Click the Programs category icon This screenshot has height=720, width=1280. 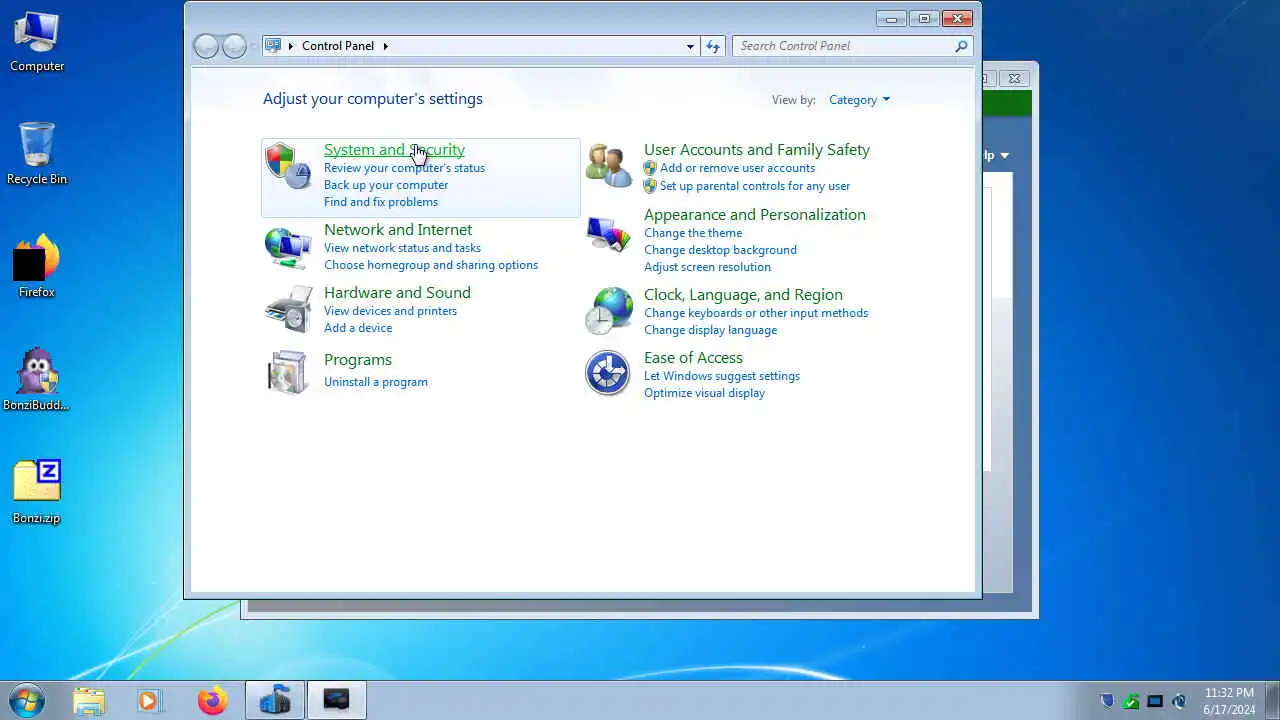point(288,372)
